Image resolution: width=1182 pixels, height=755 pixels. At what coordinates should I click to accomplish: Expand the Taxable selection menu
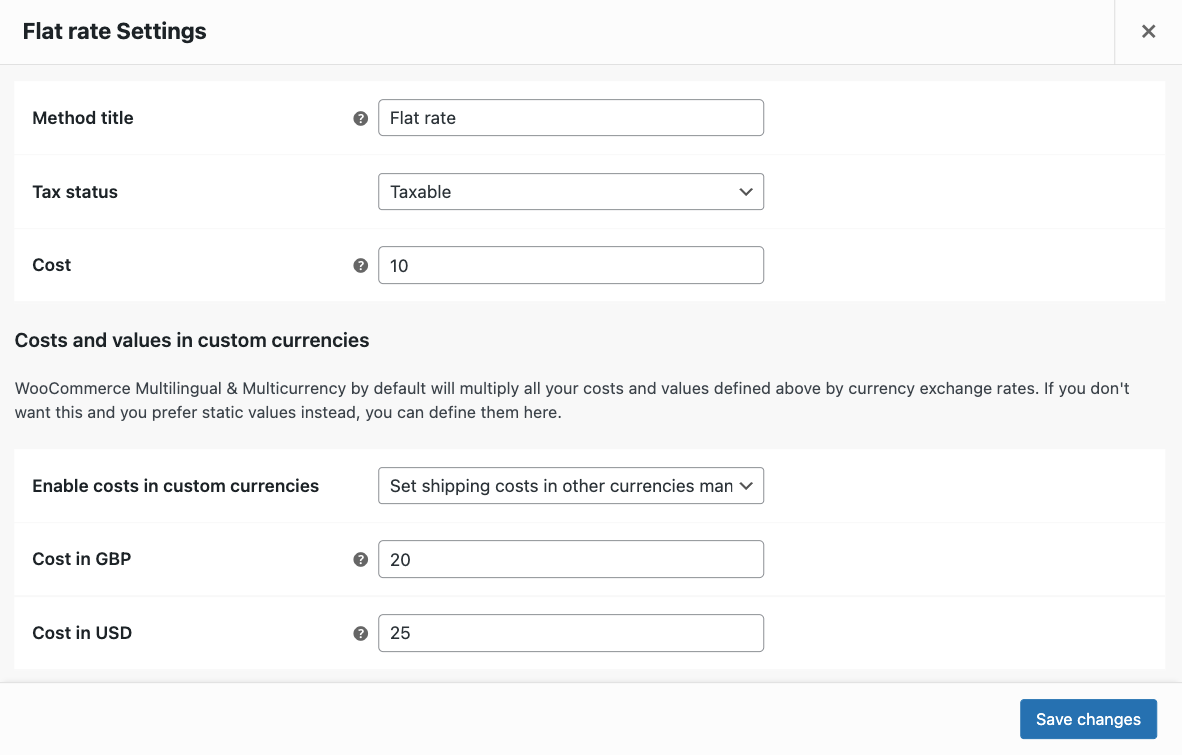(570, 191)
